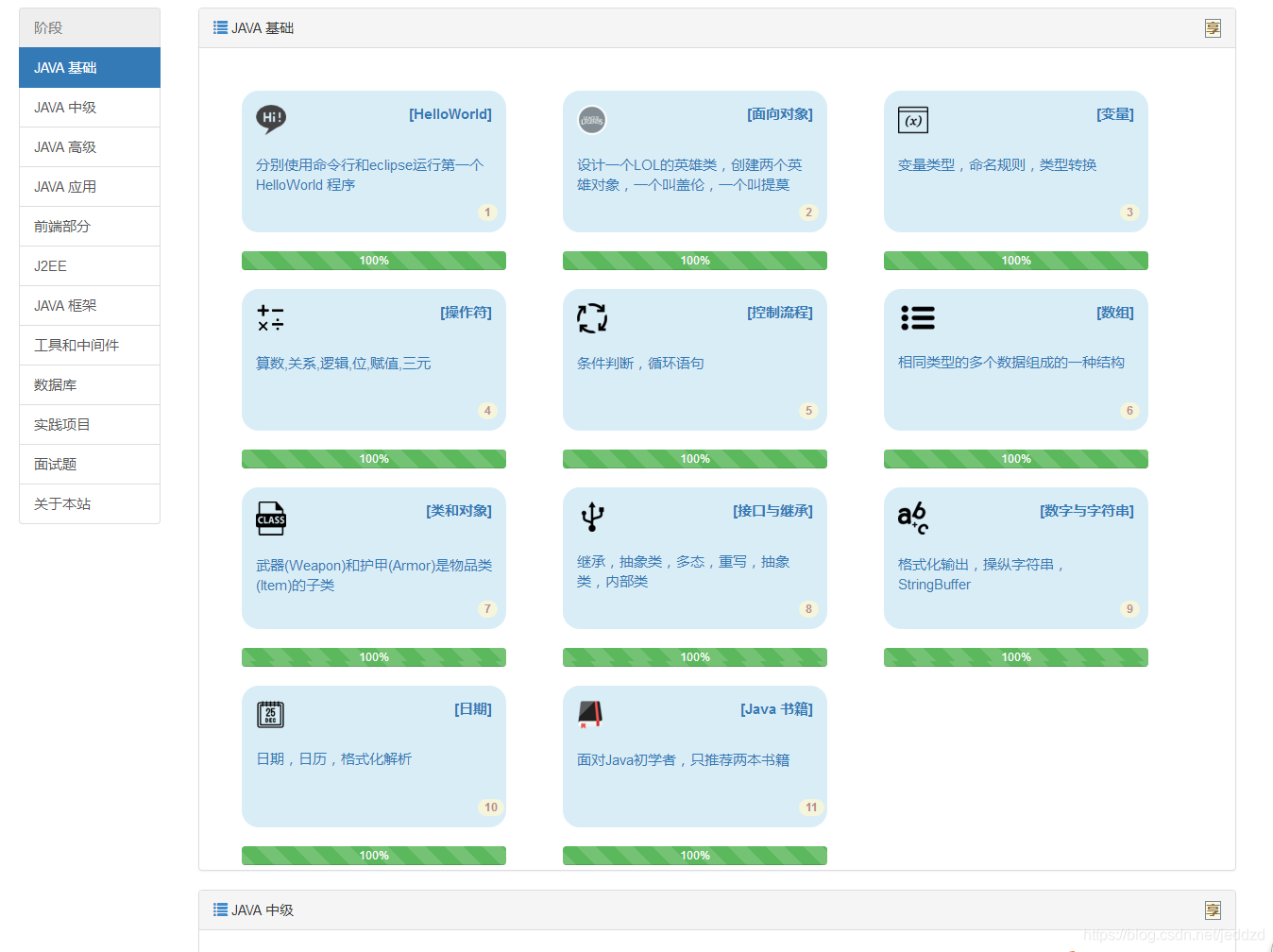Click number badge 9 on 数字与字符串 card

click(x=1129, y=609)
